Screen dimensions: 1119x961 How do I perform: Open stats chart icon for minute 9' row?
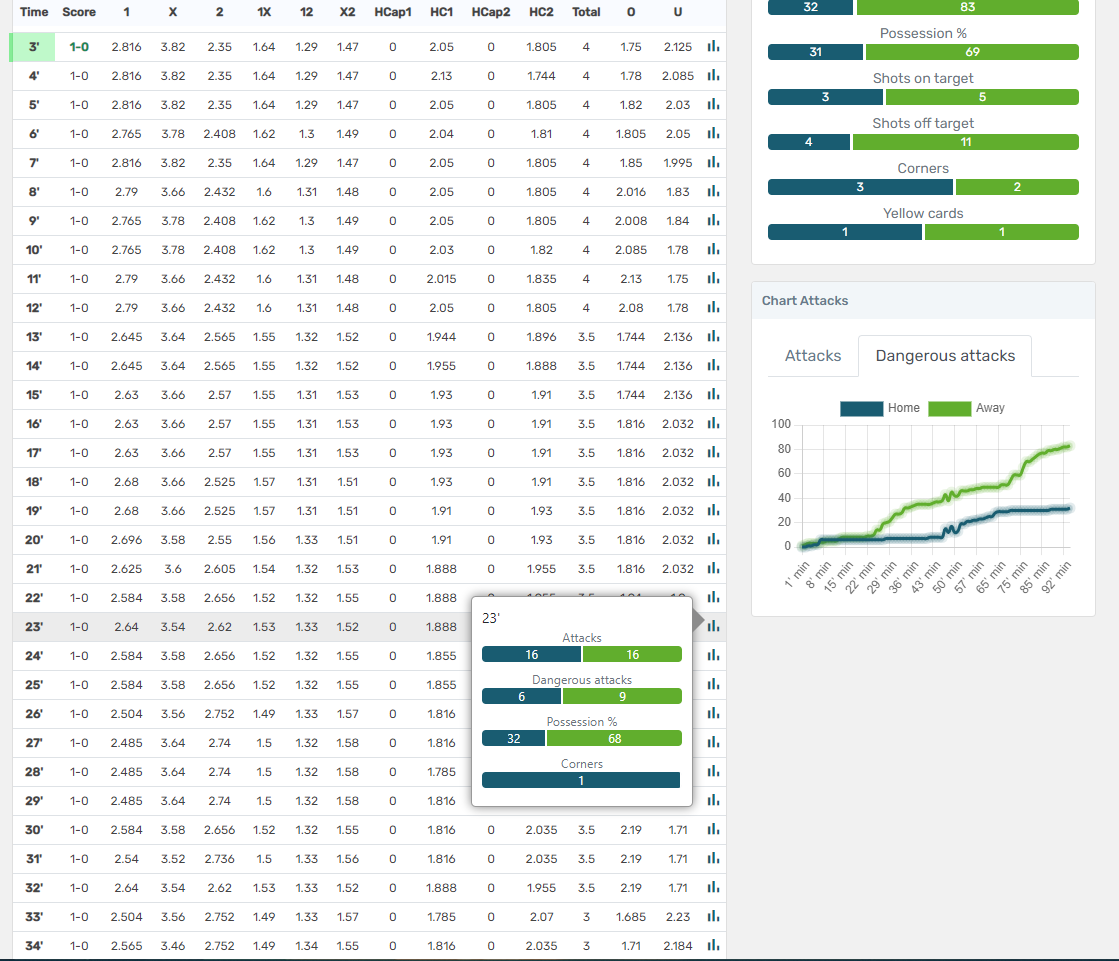click(713, 220)
